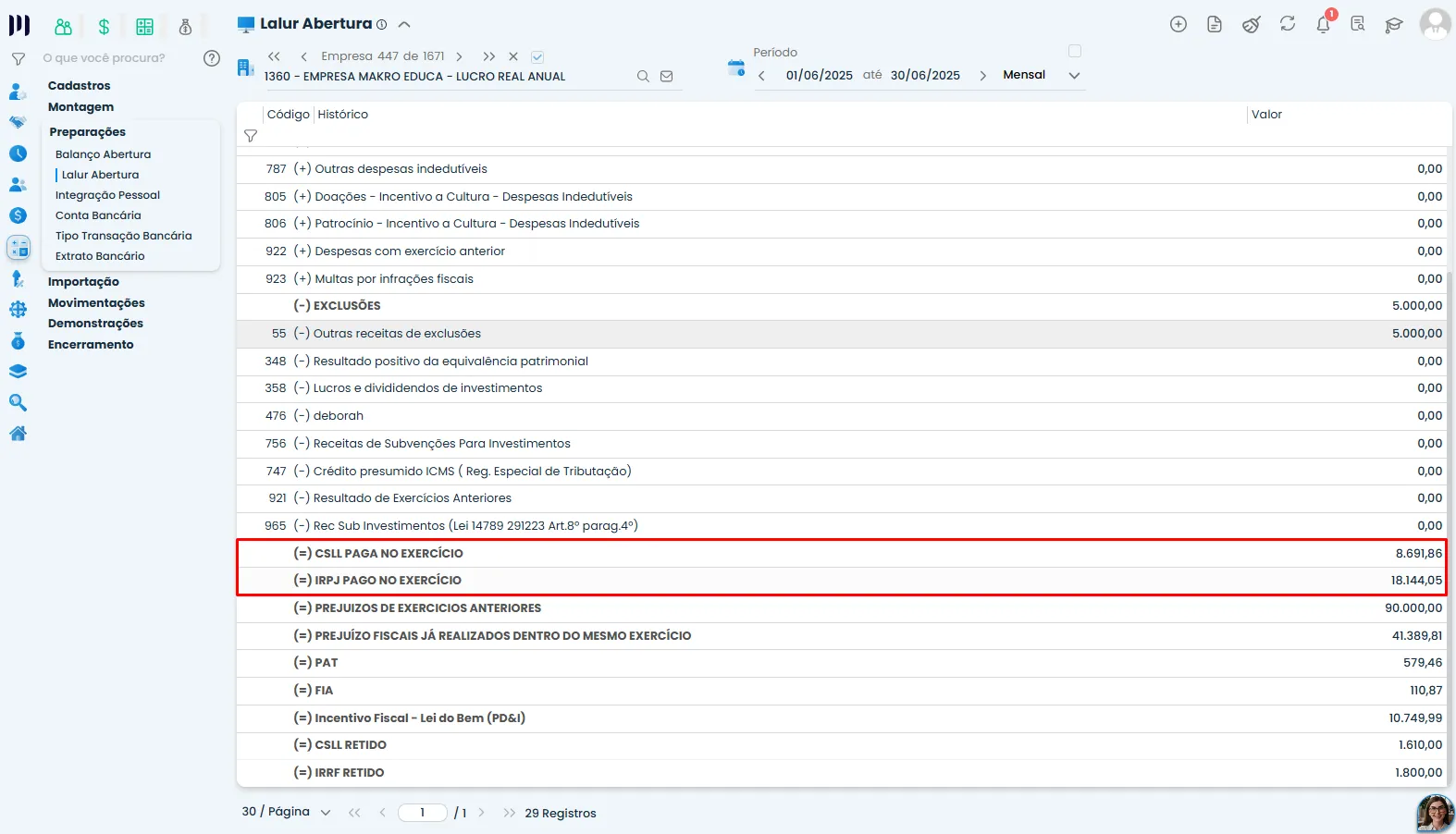
Task: Click the refresh sync icon
Action: (1288, 24)
